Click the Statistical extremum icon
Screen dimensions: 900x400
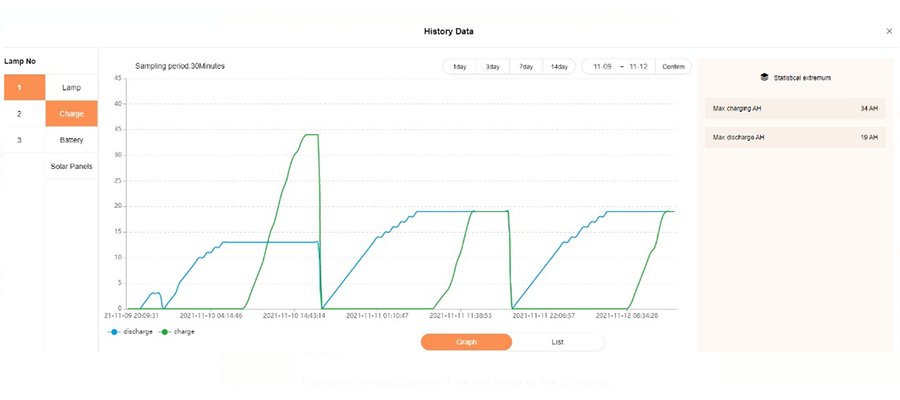764,77
